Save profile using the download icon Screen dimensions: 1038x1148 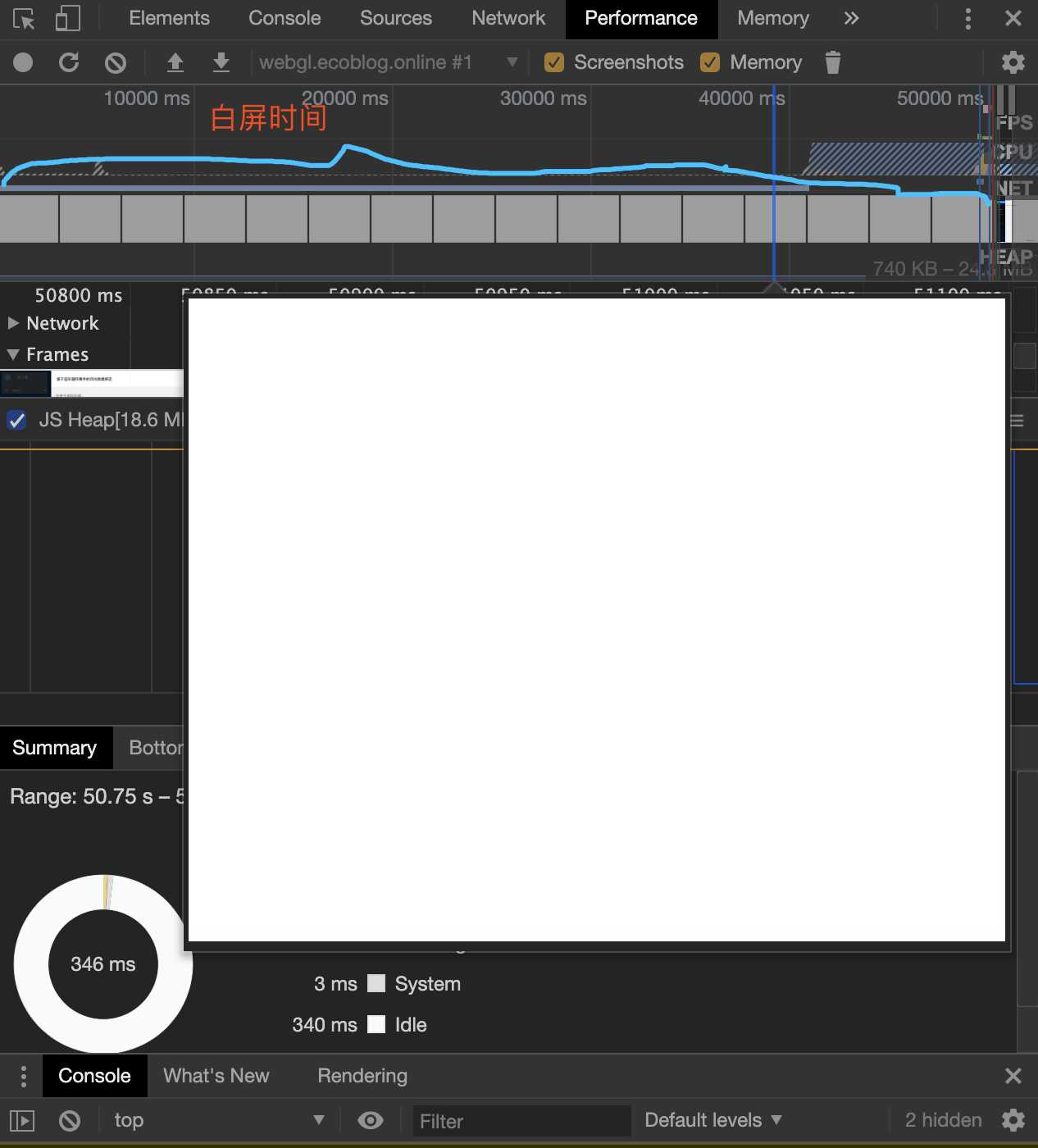click(x=221, y=62)
